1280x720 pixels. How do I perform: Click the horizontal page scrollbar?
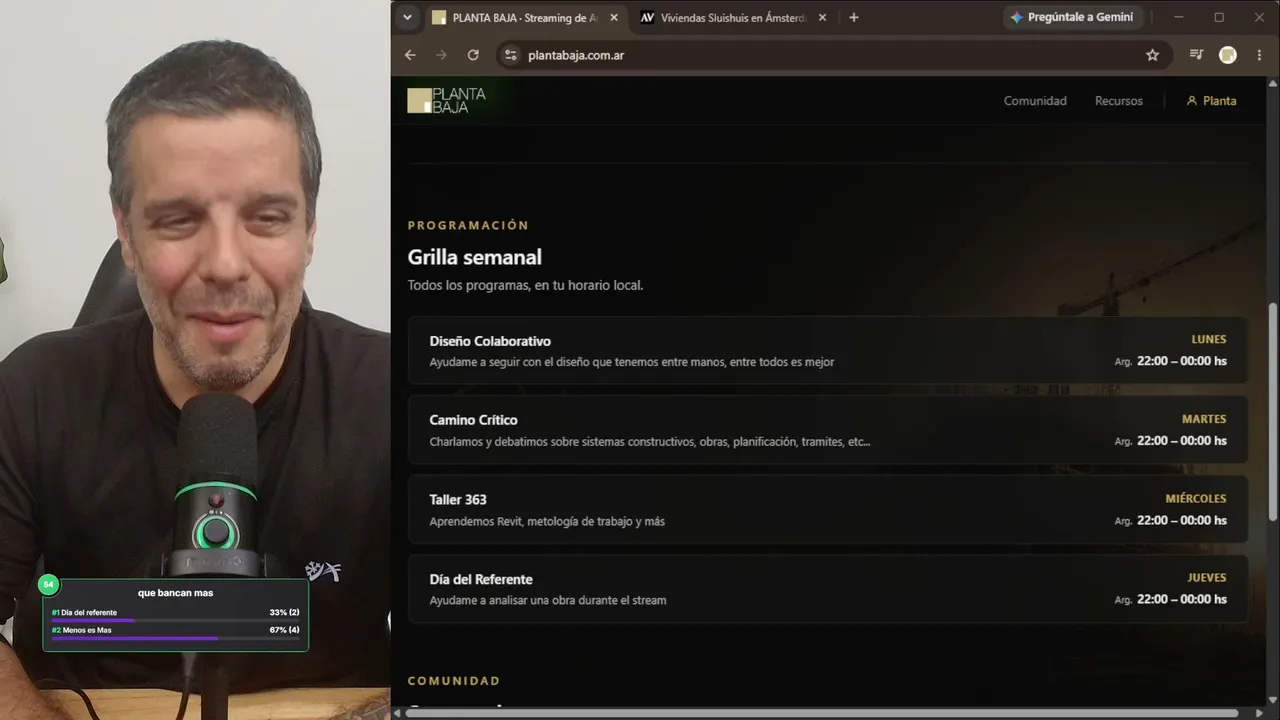[x=820, y=713]
